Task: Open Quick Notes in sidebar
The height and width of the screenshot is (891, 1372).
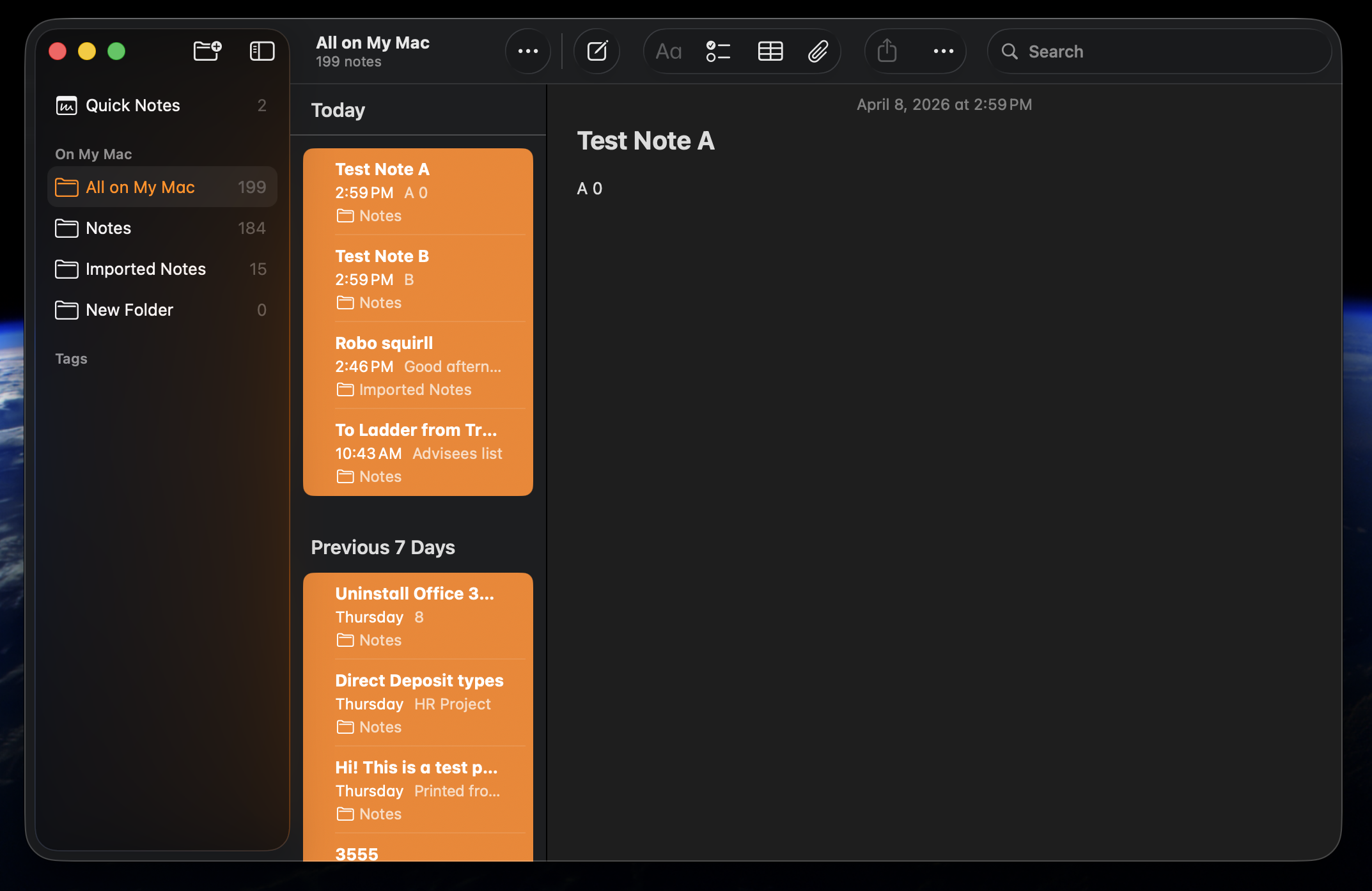Action: [x=133, y=105]
